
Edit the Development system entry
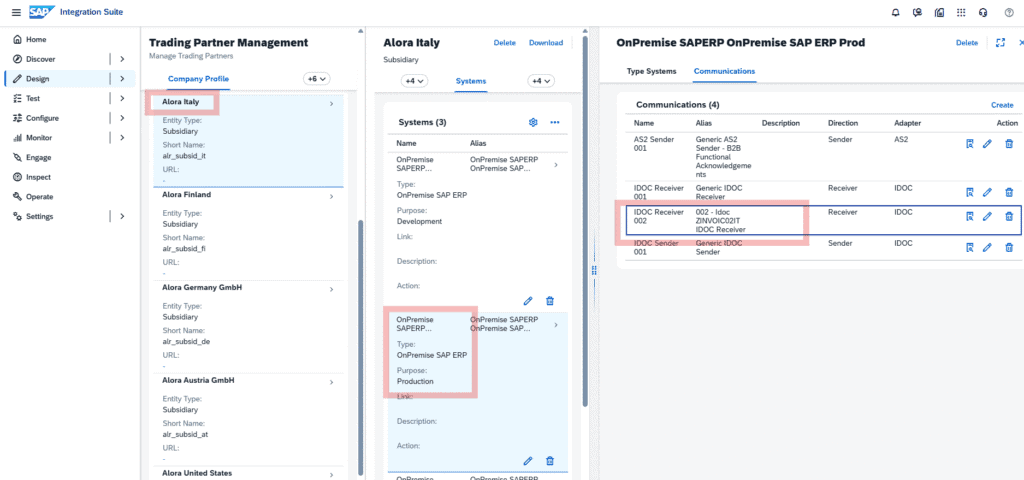click(528, 300)
